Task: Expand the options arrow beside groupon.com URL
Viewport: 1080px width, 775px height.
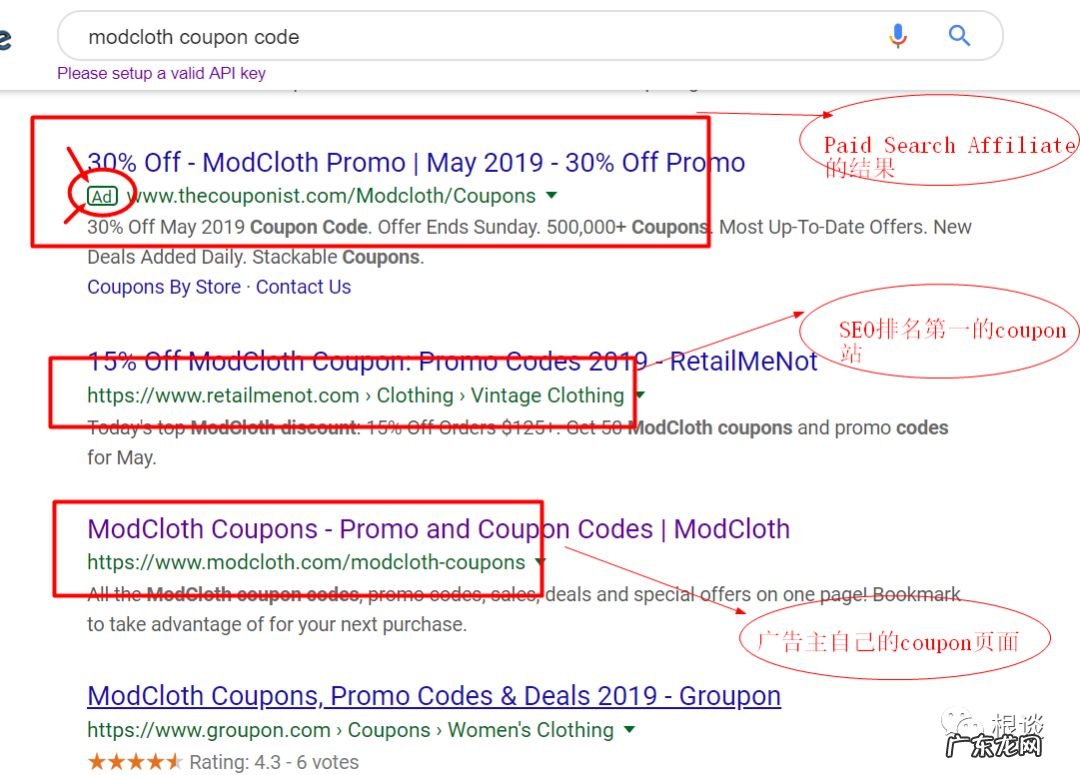Action: pyautogui.click(x=628, y=730)
